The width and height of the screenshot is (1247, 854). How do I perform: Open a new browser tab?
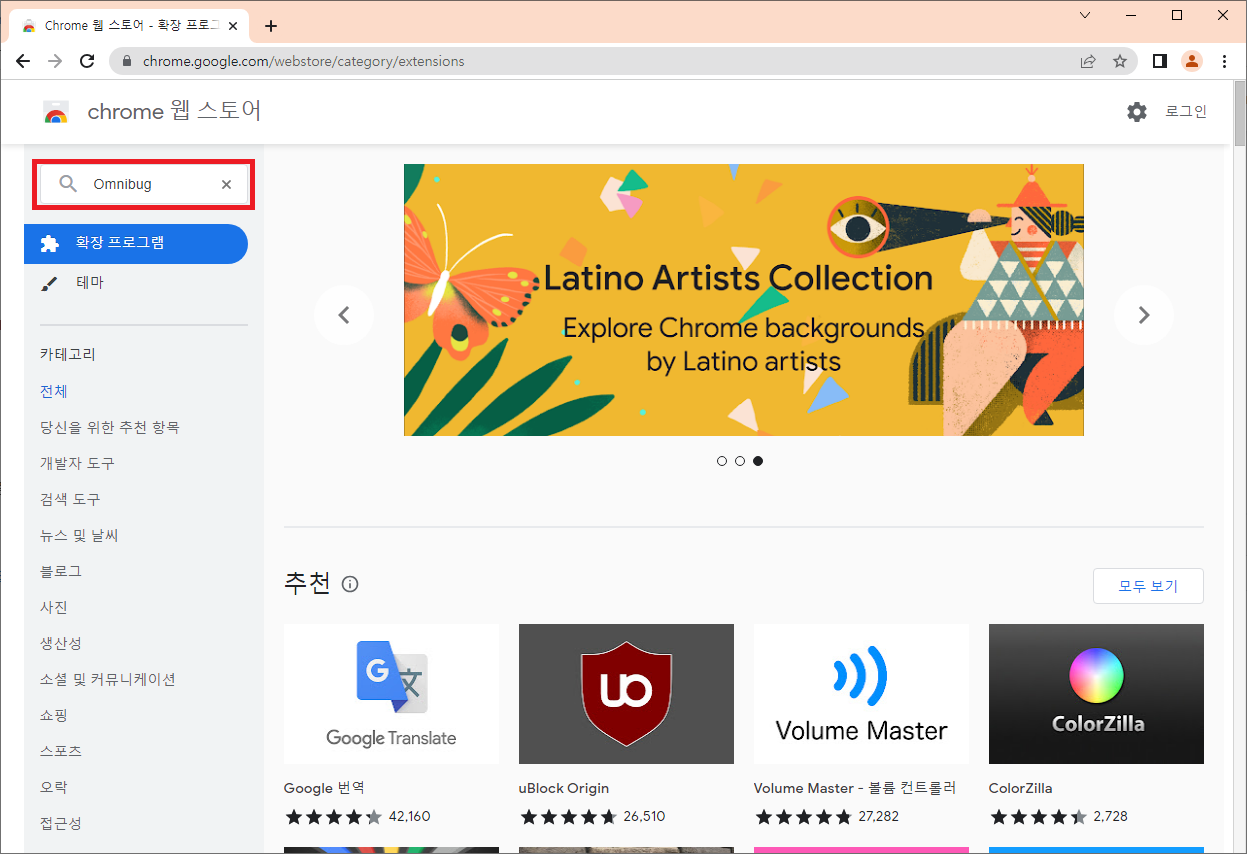click(271, 26)
